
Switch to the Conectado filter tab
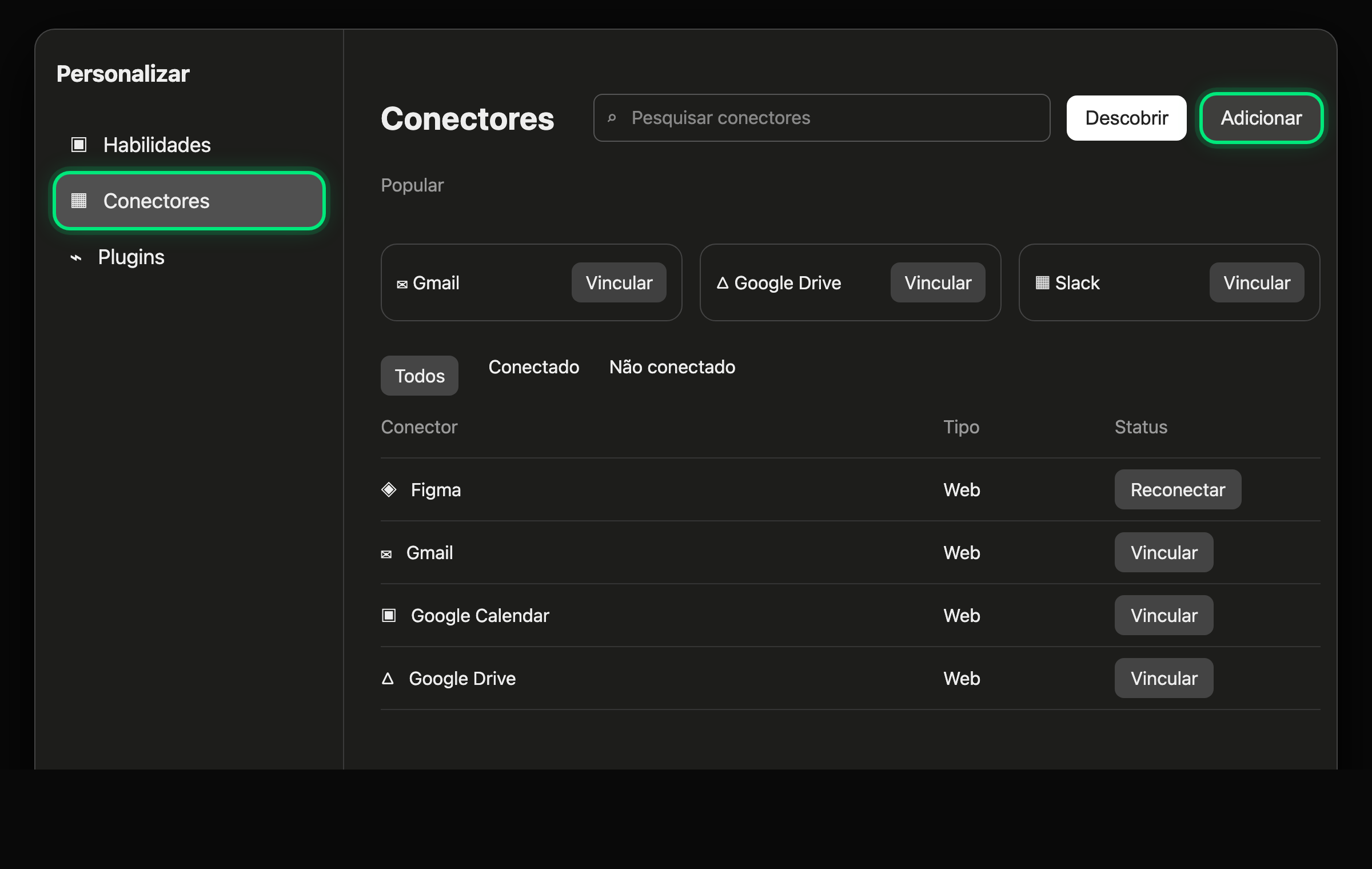coord(534,366)
